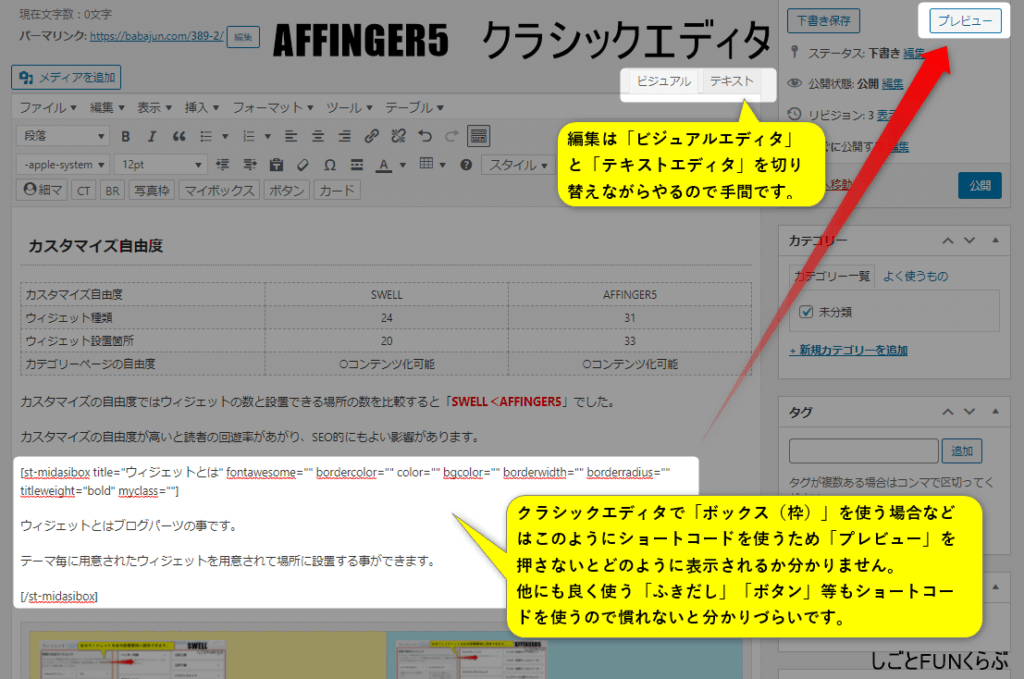The width and height of the screenshot is (1024, 679).
Task: Open the table grid icon
Action: tap(426, 164)
